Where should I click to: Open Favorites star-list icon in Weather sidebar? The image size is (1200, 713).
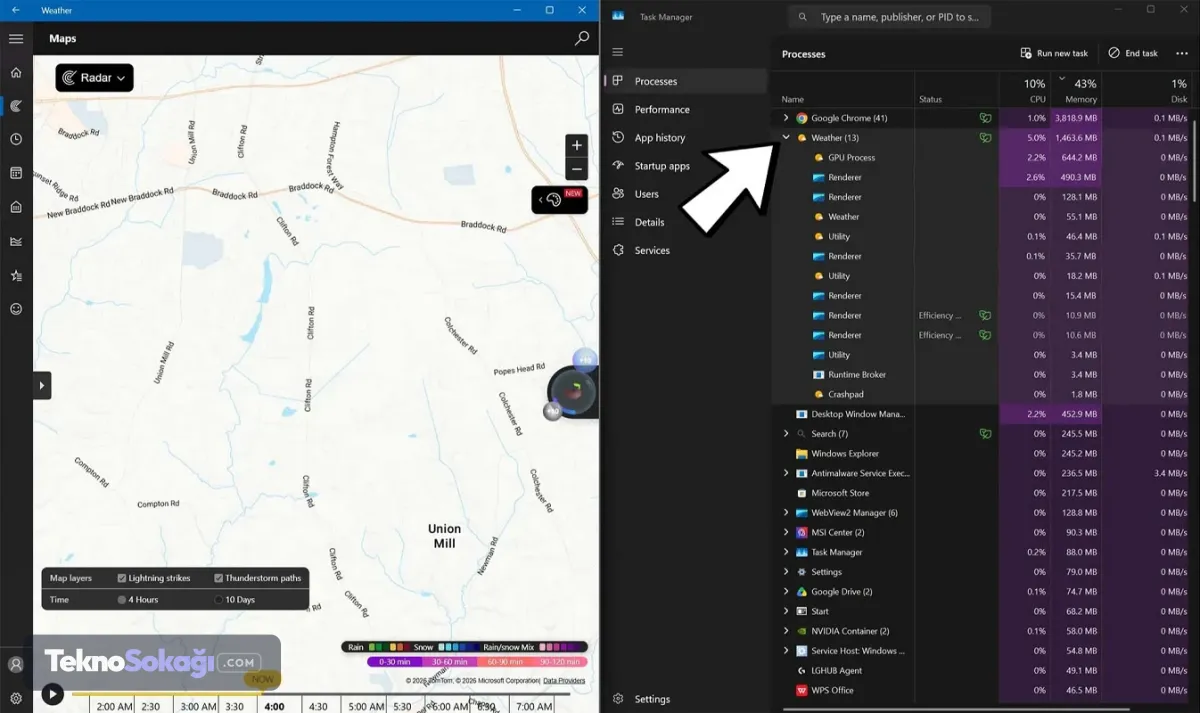(16, 275)
